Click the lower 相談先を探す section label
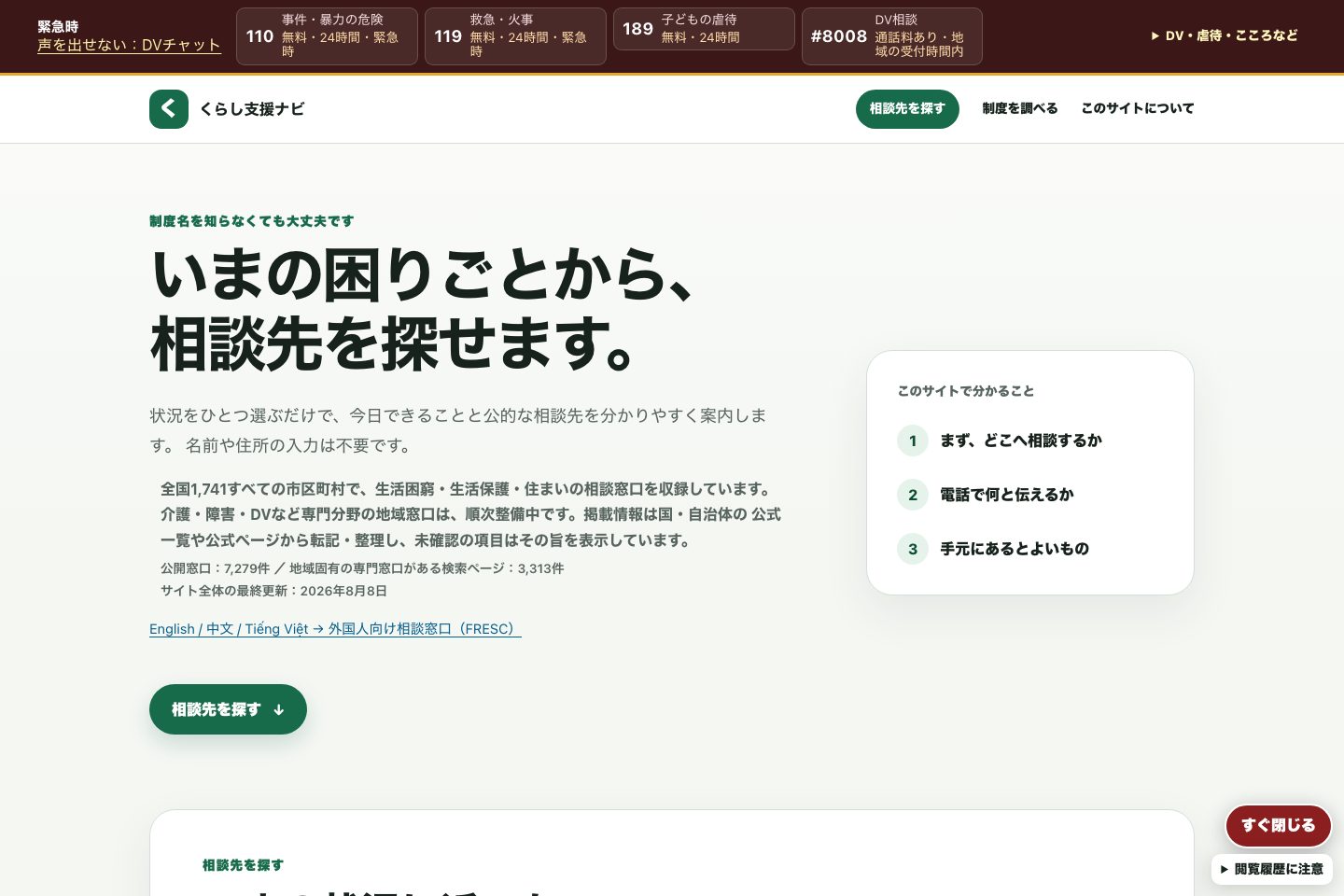Screen dimensions: 1344x896 pos(243,865)
